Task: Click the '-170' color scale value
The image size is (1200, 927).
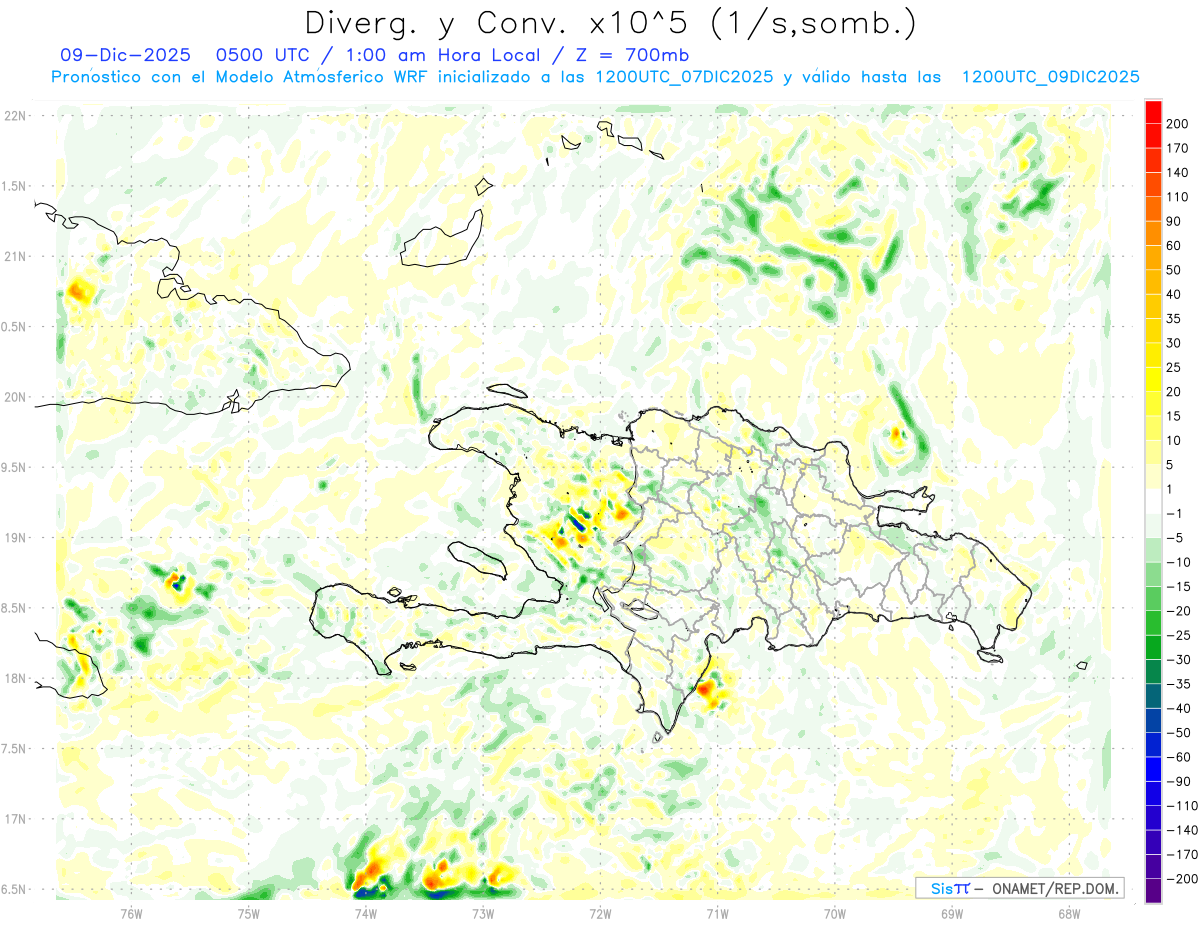Action: 1183,855
